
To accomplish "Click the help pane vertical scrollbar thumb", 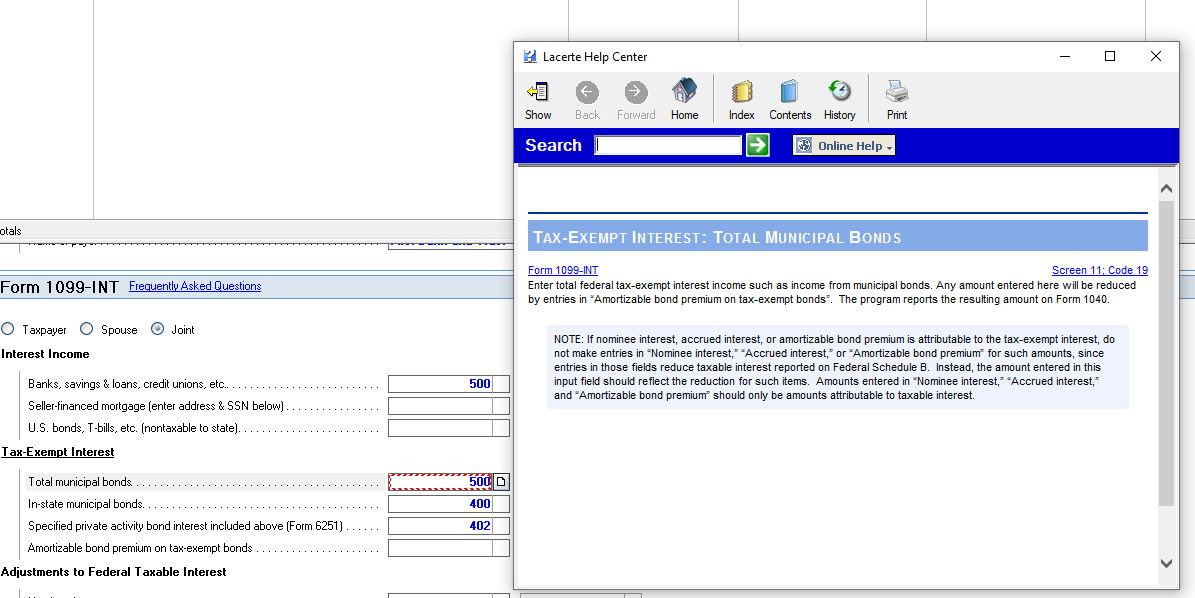I will (1166, 353).
